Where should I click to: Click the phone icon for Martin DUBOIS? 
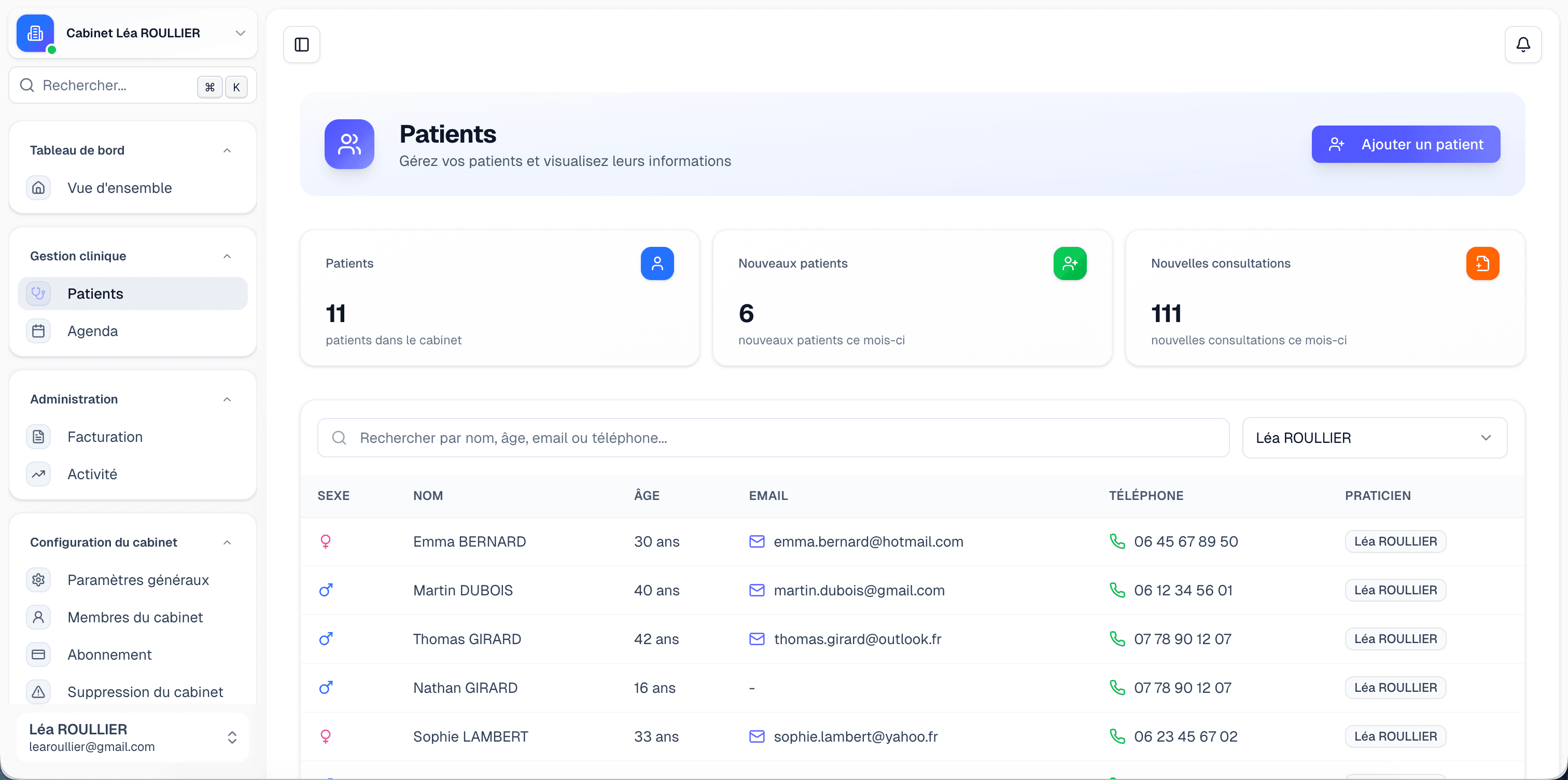point(1117,590)
